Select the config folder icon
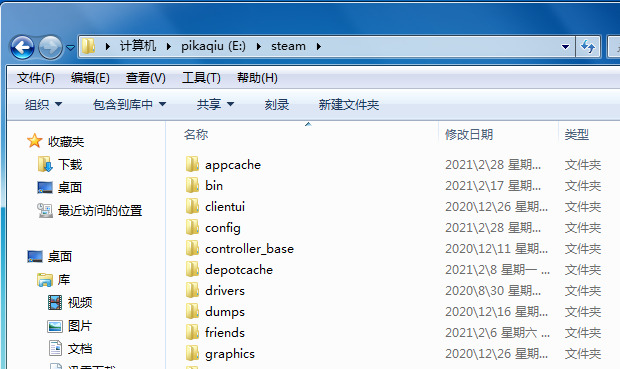 coord(192,227)
